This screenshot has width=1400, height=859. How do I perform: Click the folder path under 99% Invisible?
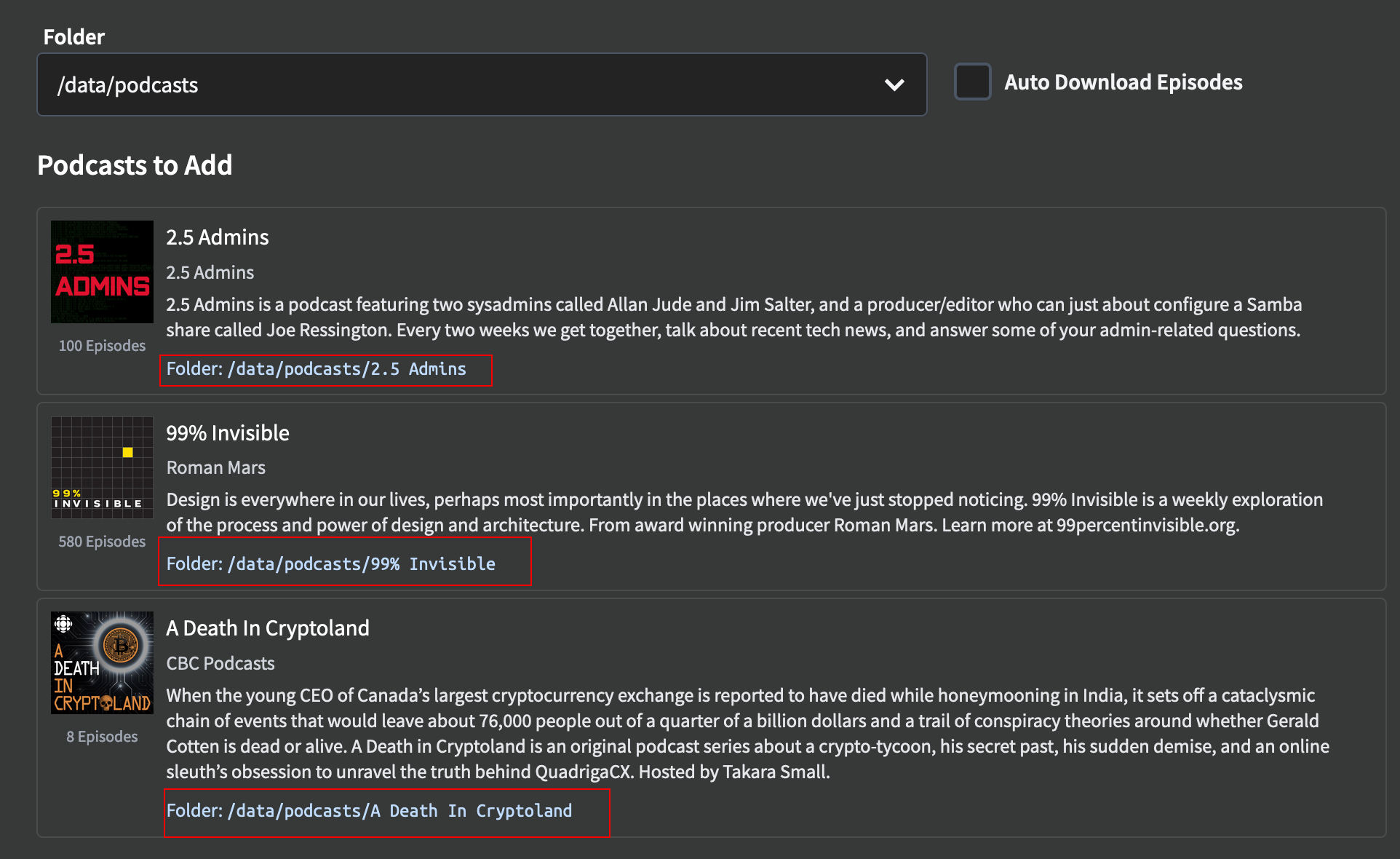coord(344,562)
